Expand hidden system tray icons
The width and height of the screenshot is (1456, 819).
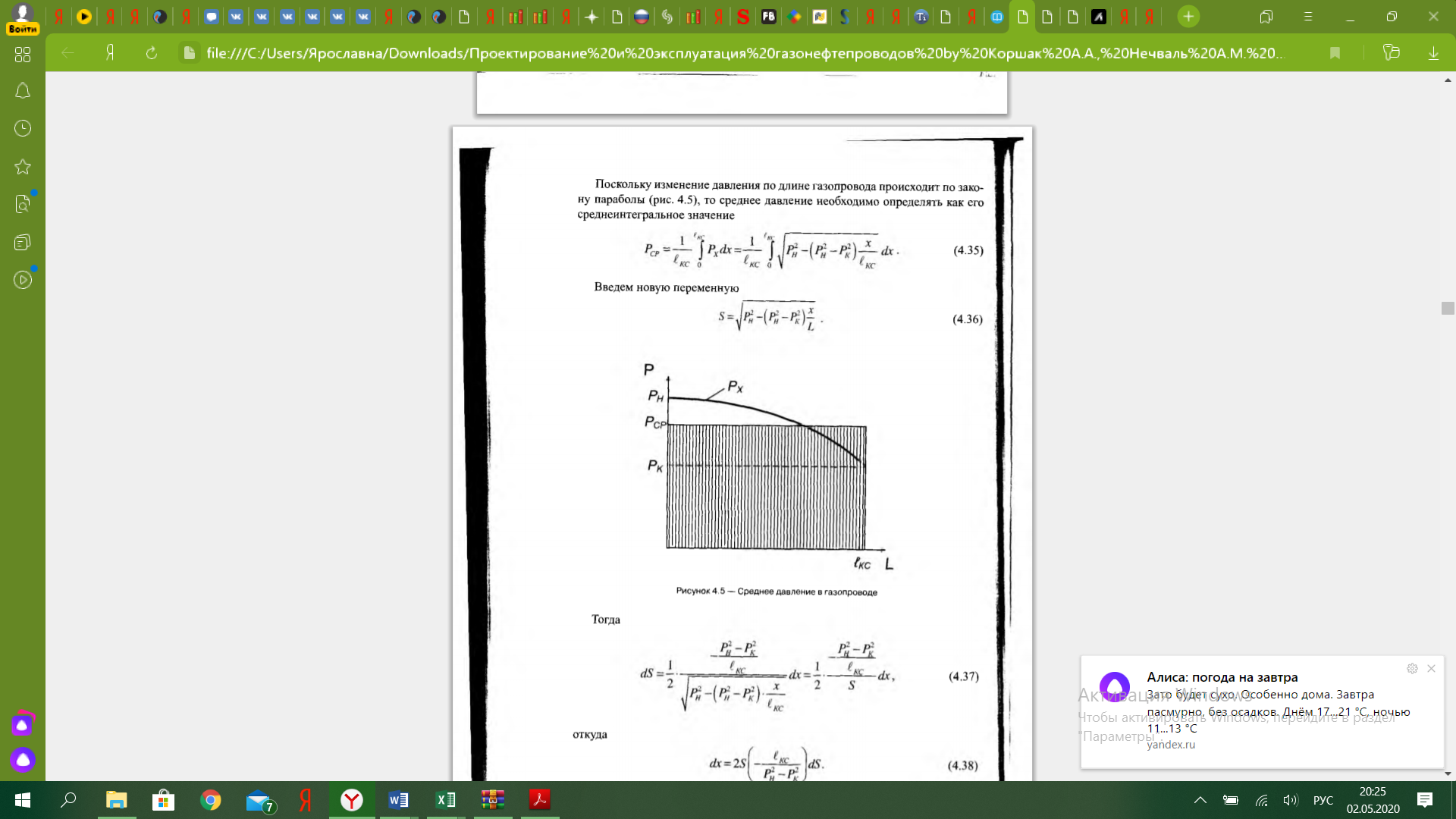(x=1200, y=800)
